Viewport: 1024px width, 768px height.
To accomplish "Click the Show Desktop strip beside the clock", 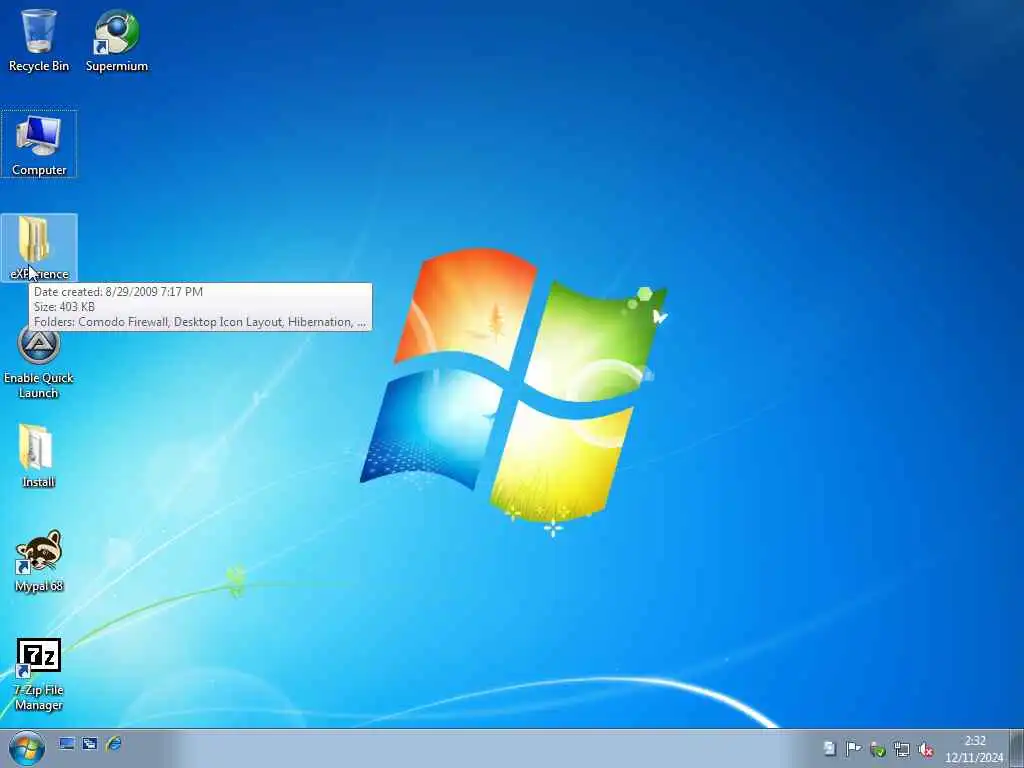I will [1017, 748].
